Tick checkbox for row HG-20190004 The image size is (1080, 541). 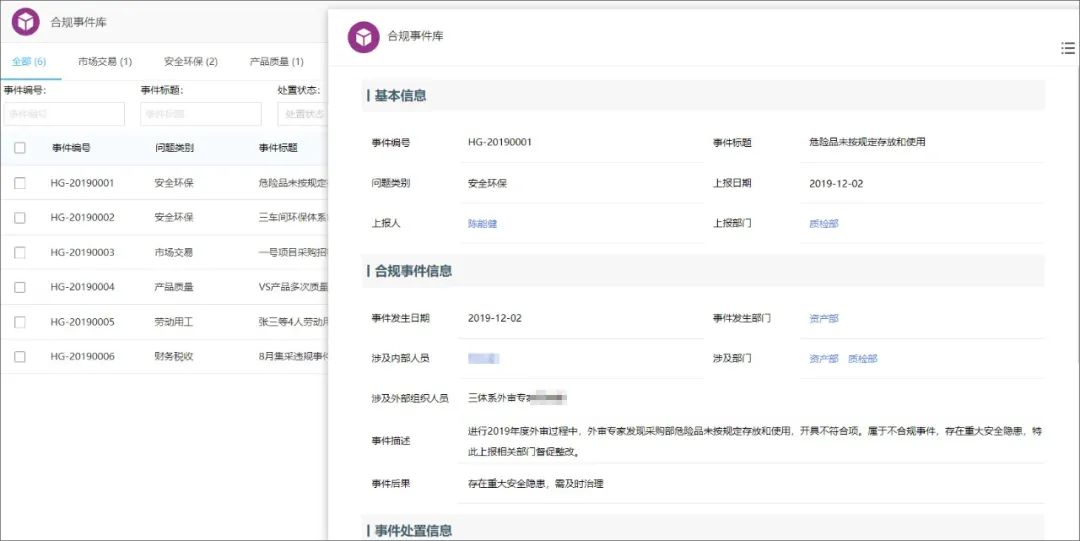pos(20,287)
